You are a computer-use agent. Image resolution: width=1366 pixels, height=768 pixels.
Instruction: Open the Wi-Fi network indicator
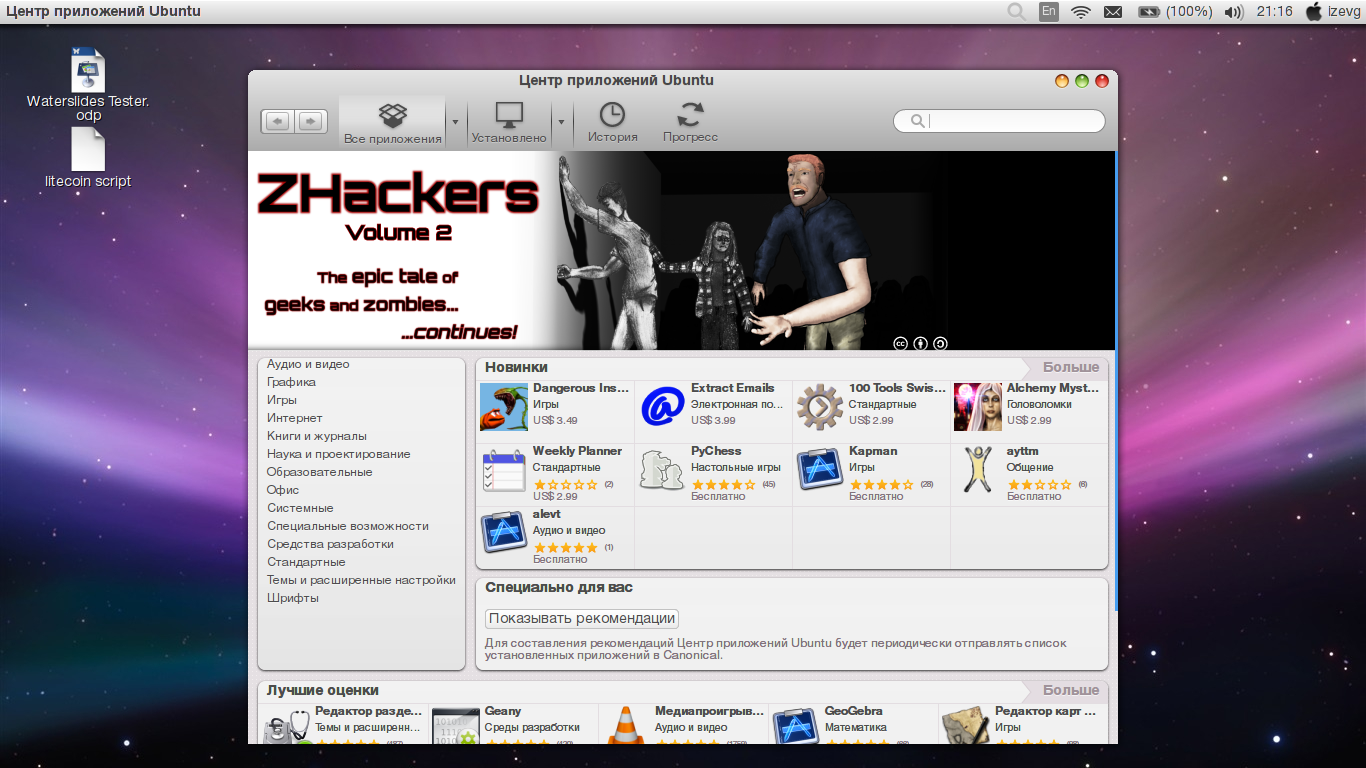(x=1080, y=12)
